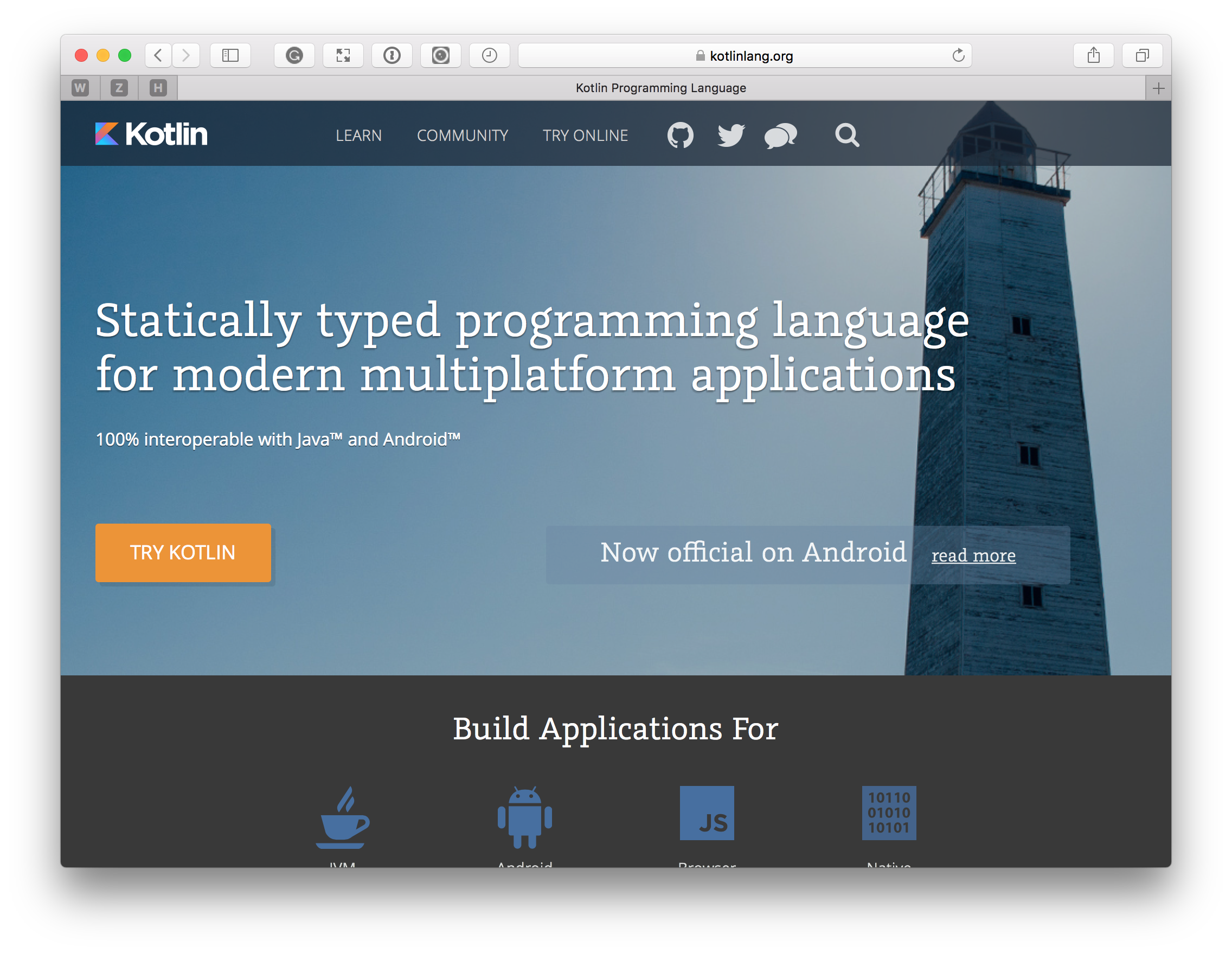The image size is (1232, 954).
Task: Show all tabs overview
Action: (1143, 55)
